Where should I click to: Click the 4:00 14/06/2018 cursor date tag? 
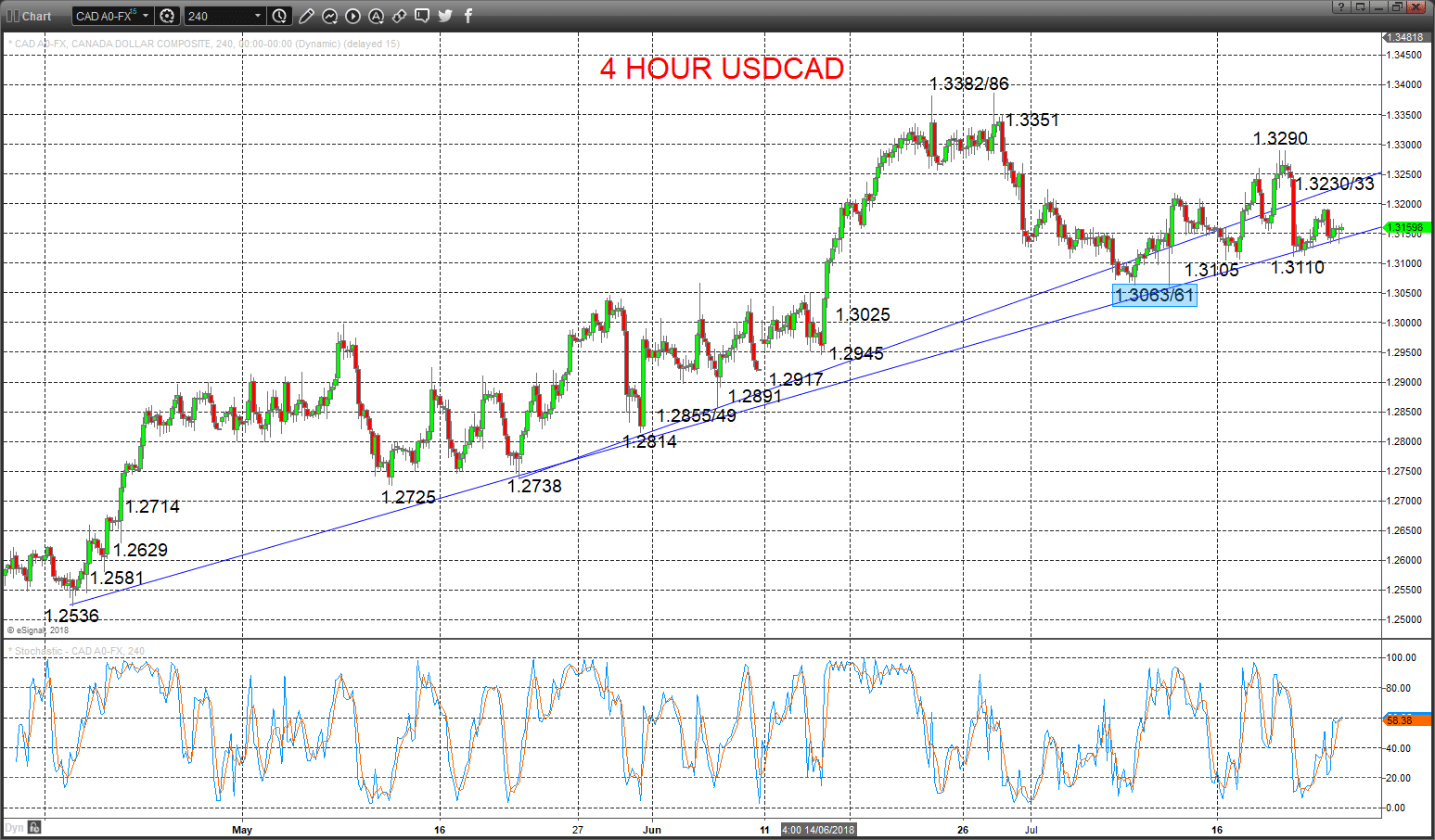819,830
